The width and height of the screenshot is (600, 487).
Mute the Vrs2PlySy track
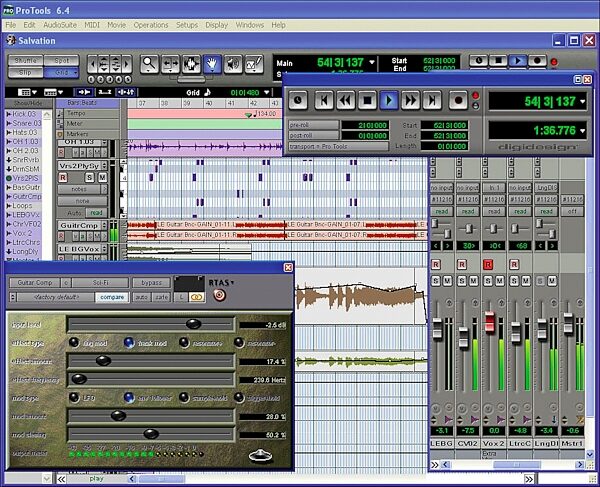click(x=102, y=178)
